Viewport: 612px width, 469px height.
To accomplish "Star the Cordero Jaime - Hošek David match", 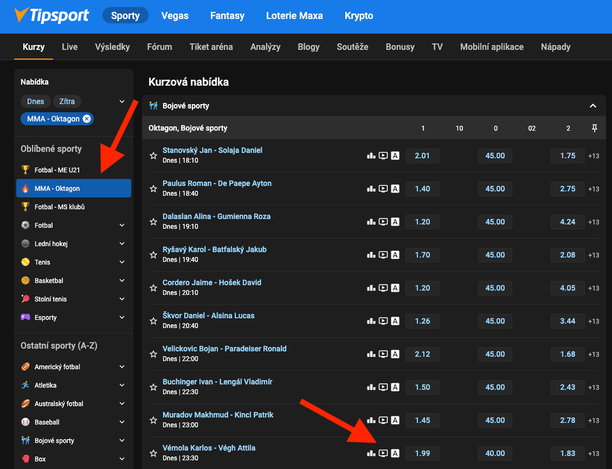I will click(x=153, y=288).
